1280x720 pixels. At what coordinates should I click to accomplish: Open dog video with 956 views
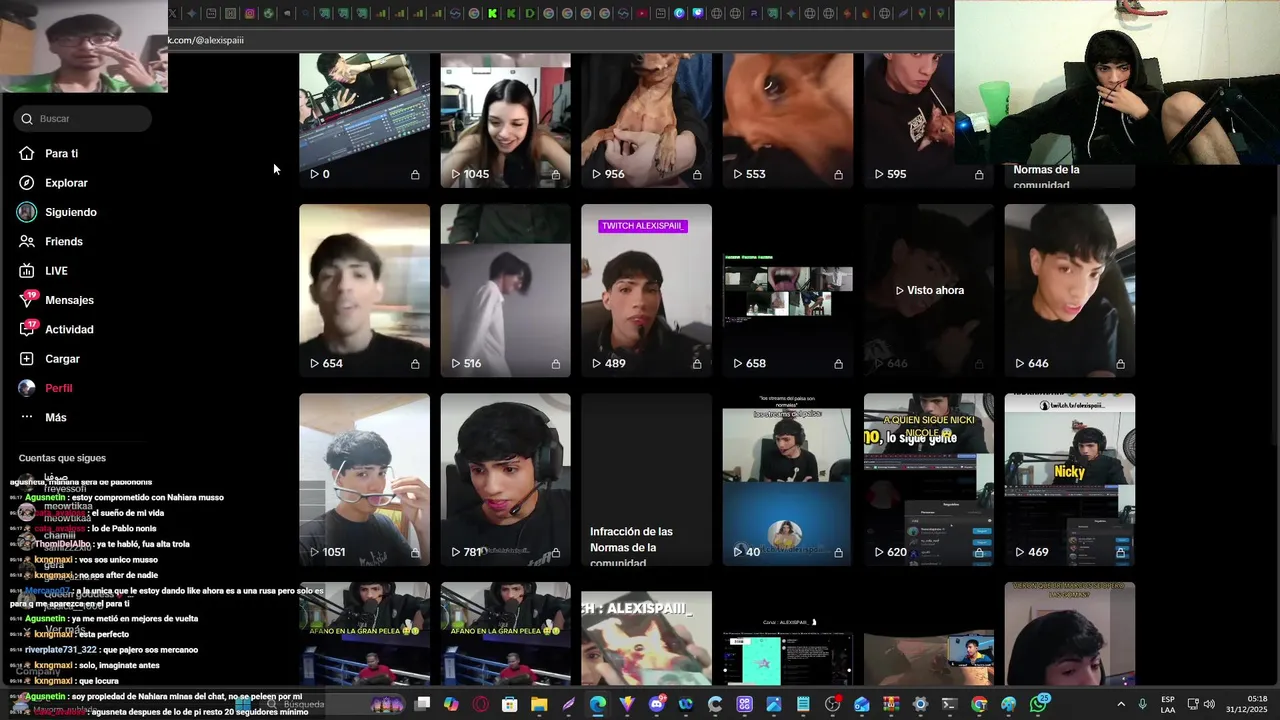click(x=646, y=120)
